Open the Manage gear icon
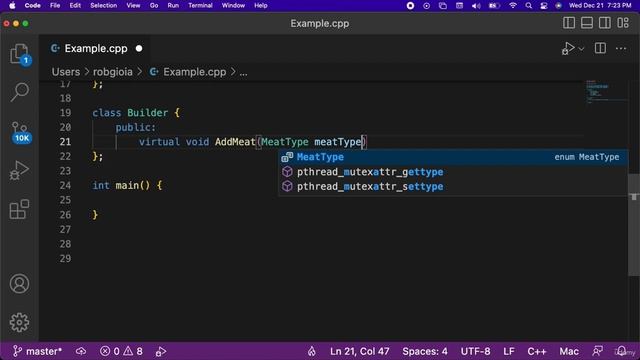 click(x=19, y=322)
